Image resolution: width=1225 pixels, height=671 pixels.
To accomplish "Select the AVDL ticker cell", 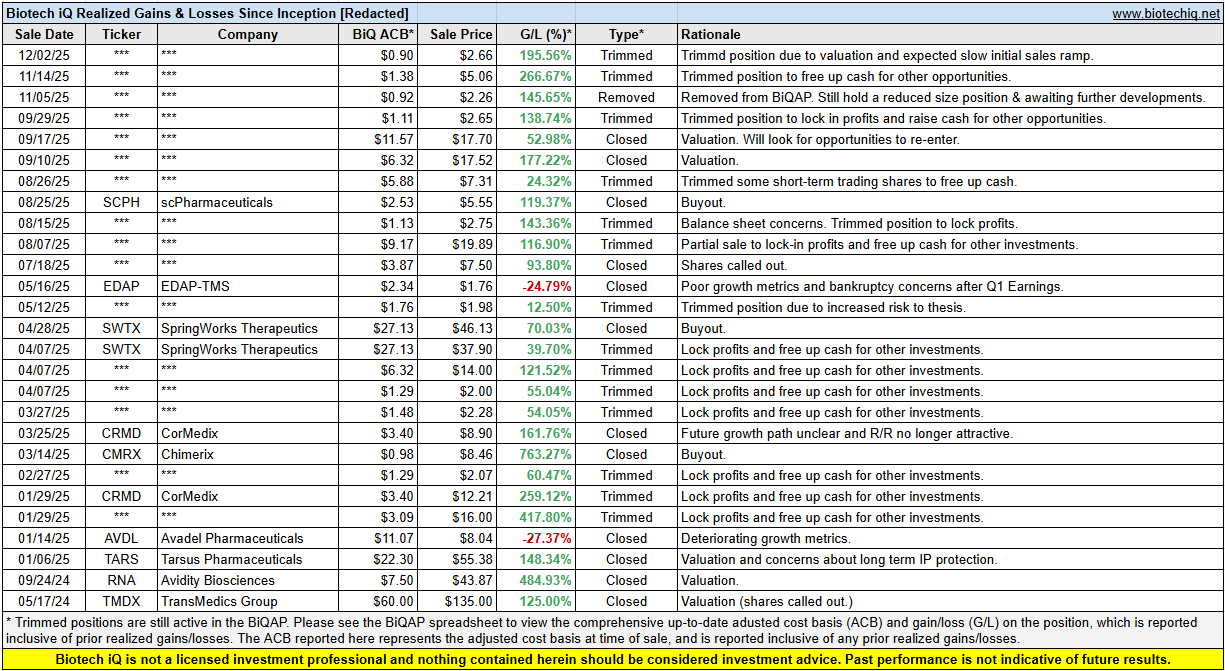I will coord(121,538).
